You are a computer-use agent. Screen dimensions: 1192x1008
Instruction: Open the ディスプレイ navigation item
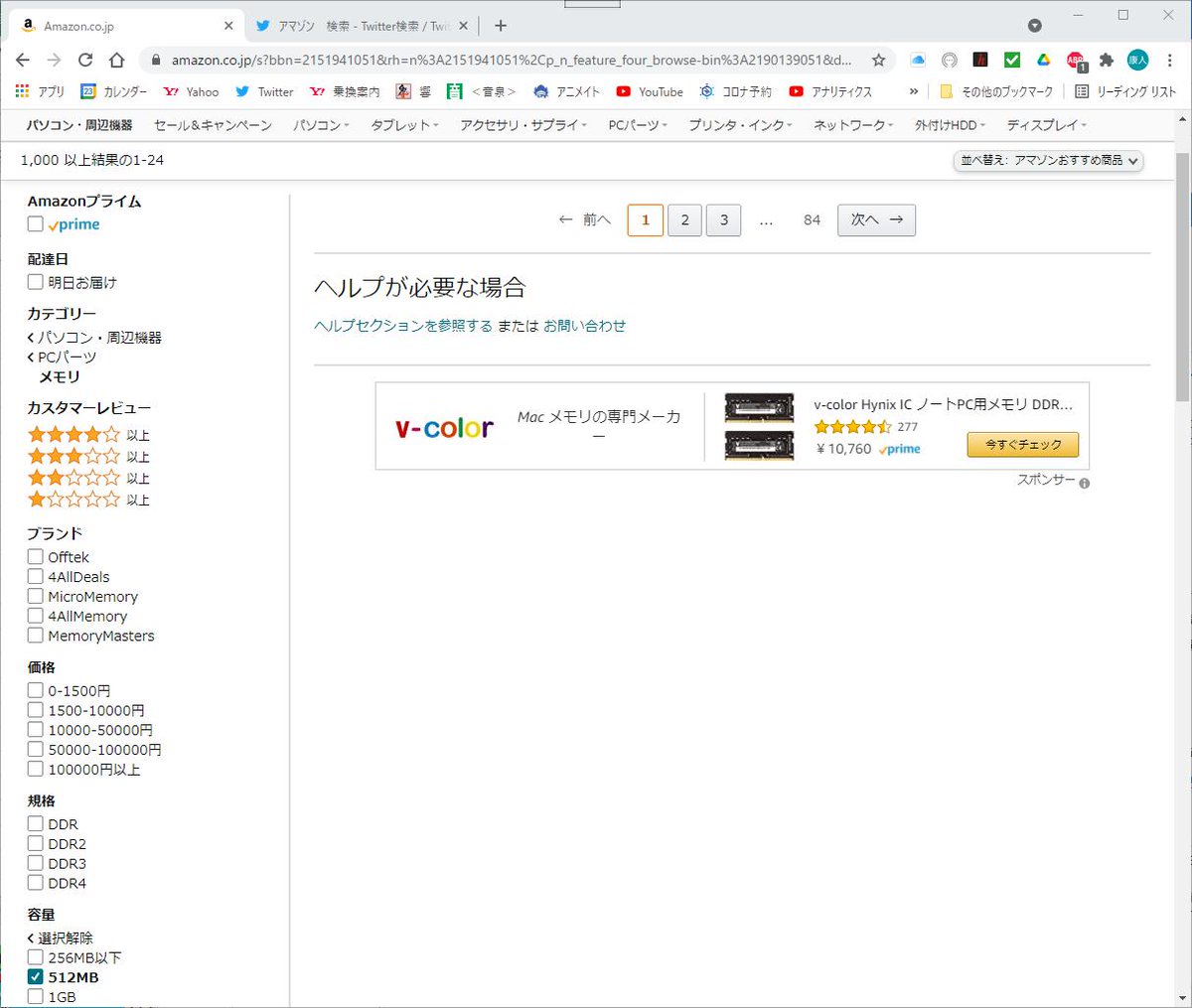click(1046, 125)
